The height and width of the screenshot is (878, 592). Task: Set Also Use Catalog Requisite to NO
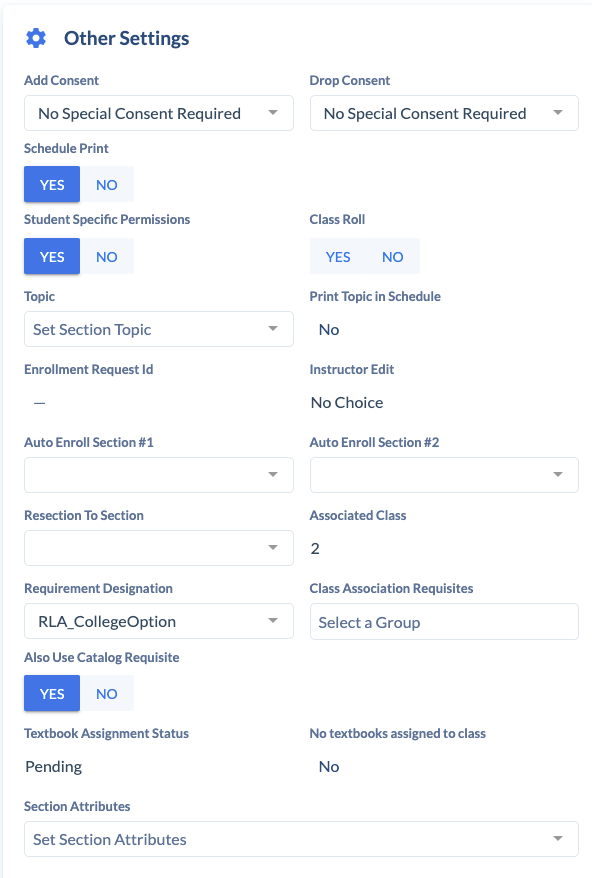(x=106, y=693)
